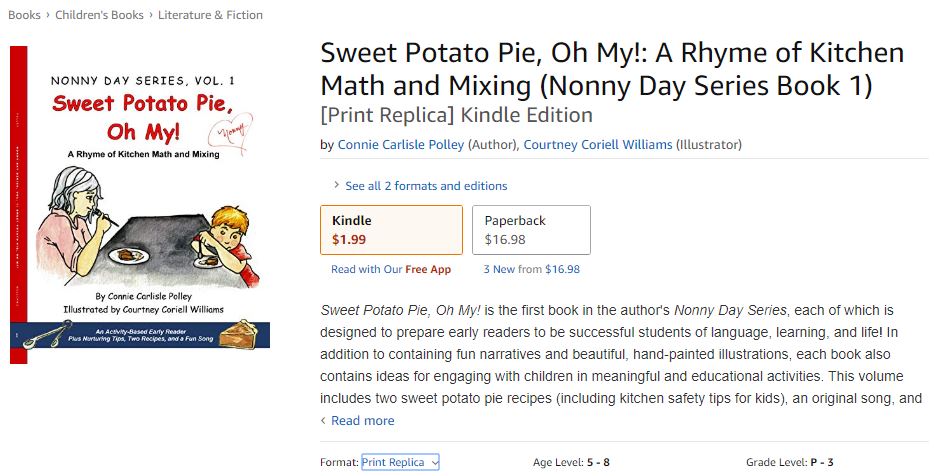Viewport: 939px width, 476px height.
Task: Click the chevron beside See all formats
Action: tap(336, 186)
